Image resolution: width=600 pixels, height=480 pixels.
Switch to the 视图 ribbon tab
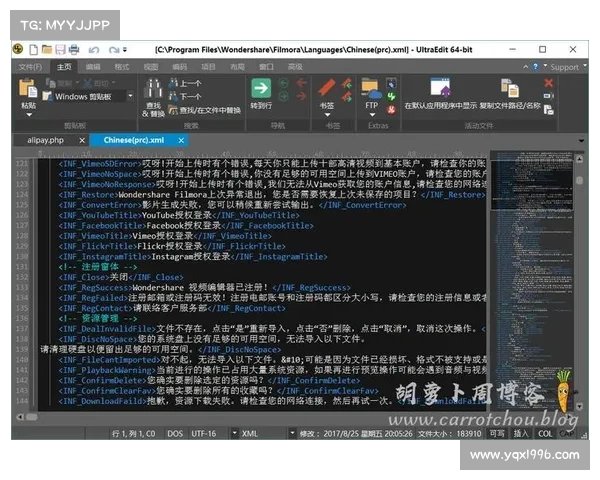point(151,67)
